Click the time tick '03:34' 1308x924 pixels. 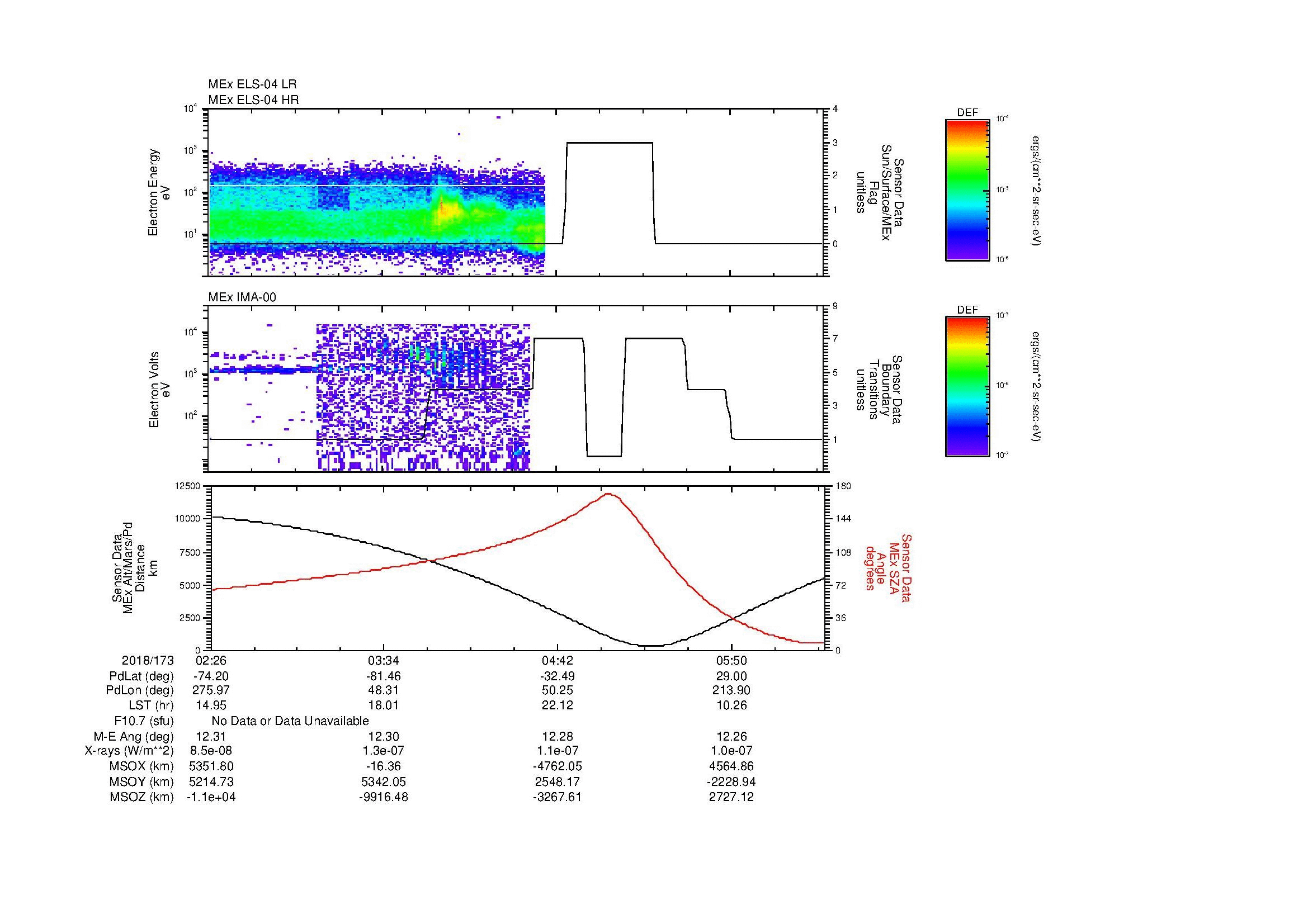[x=384, y=660]
